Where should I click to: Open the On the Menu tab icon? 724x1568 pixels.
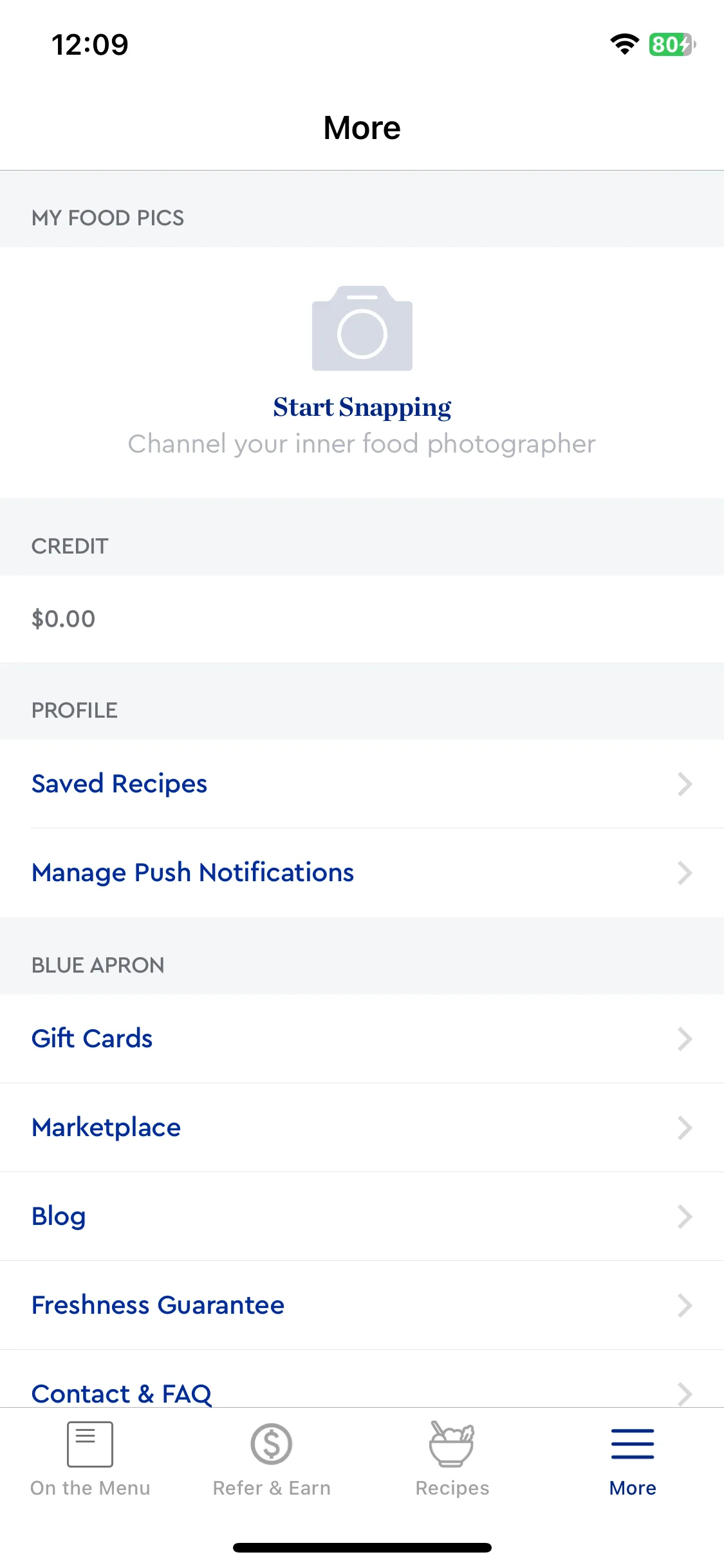pos(90,1444)
